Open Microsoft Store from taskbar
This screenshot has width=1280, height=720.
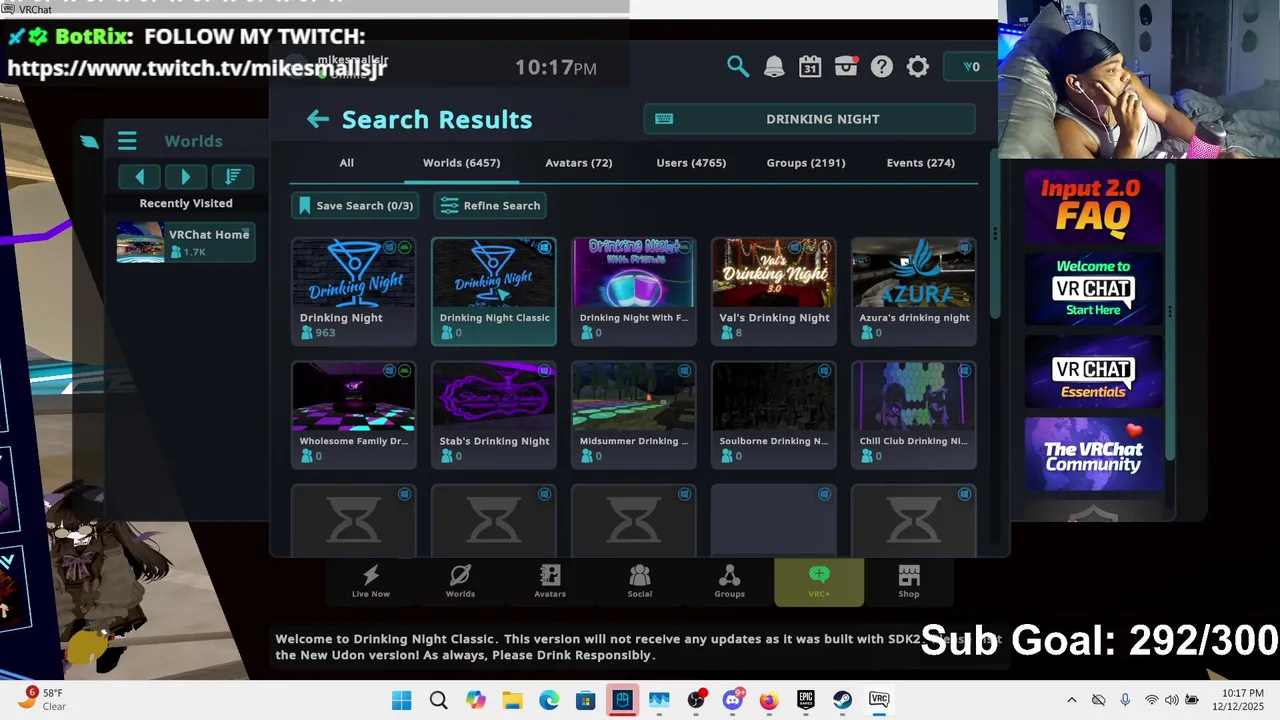pyautogui.click(x=586, y=700)
